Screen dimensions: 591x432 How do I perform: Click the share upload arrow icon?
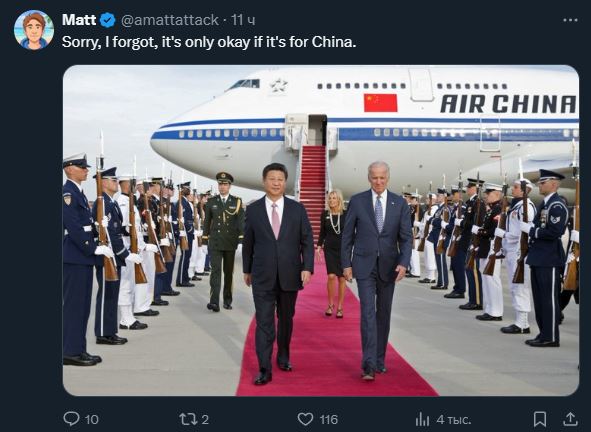(570, 418)
